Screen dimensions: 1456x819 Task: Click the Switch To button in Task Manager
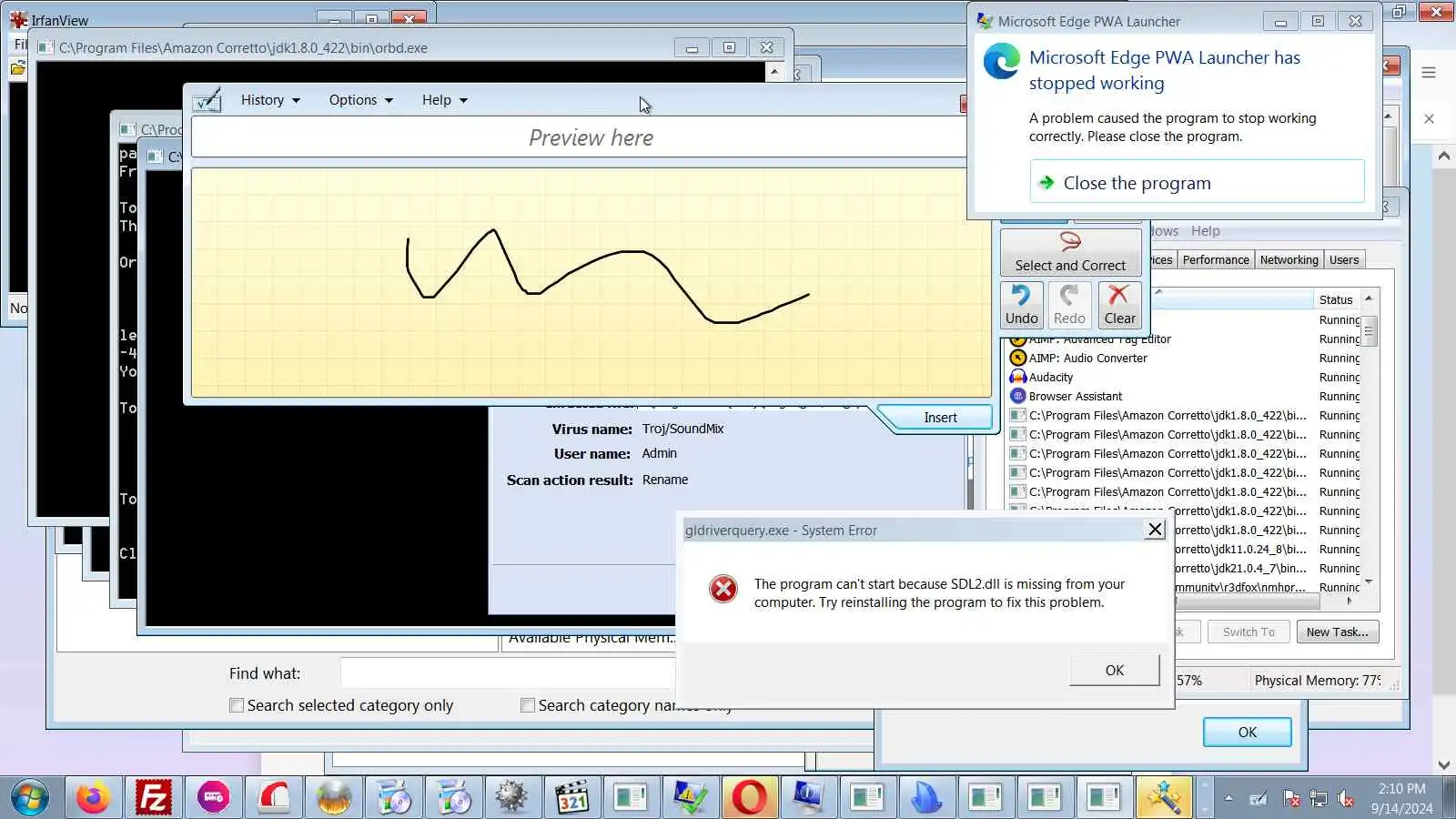[x=1249, y=632]
